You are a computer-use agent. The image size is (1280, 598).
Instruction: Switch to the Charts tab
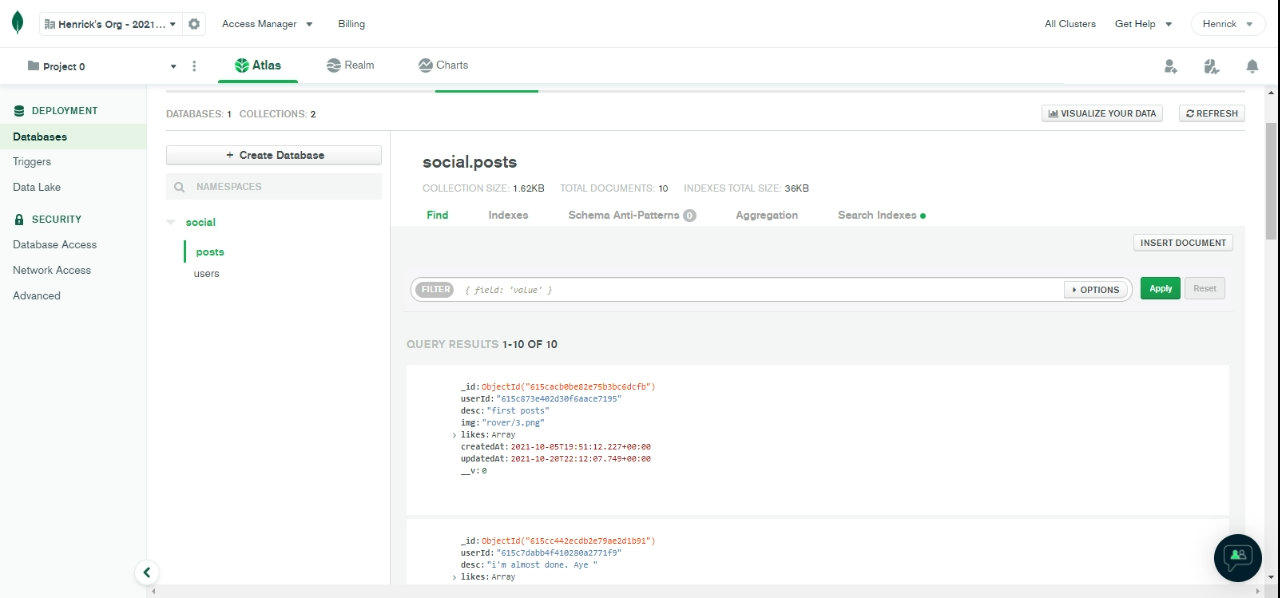(443, 65)
